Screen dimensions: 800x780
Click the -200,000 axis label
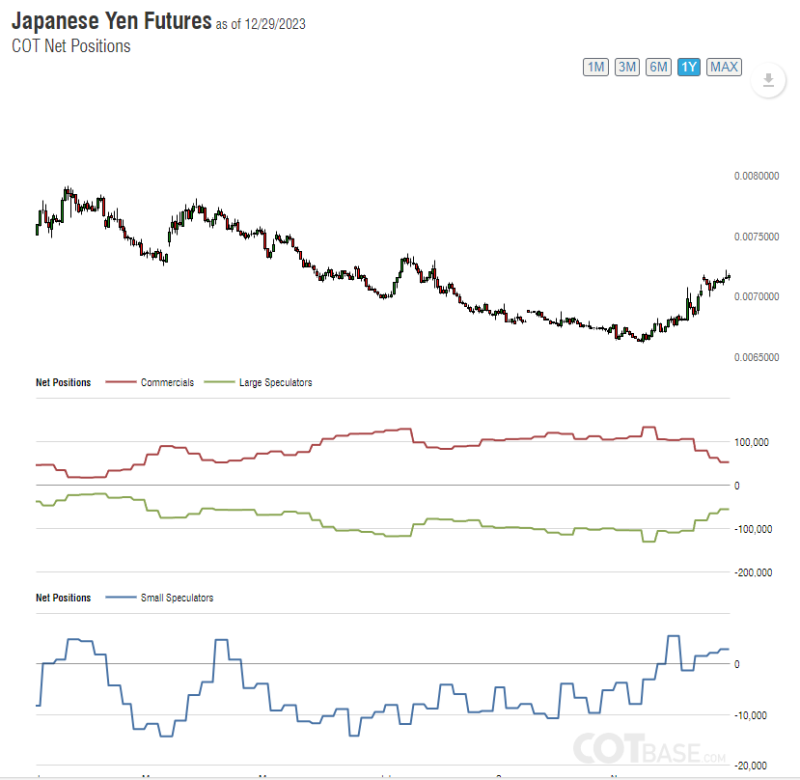point(753,573)
